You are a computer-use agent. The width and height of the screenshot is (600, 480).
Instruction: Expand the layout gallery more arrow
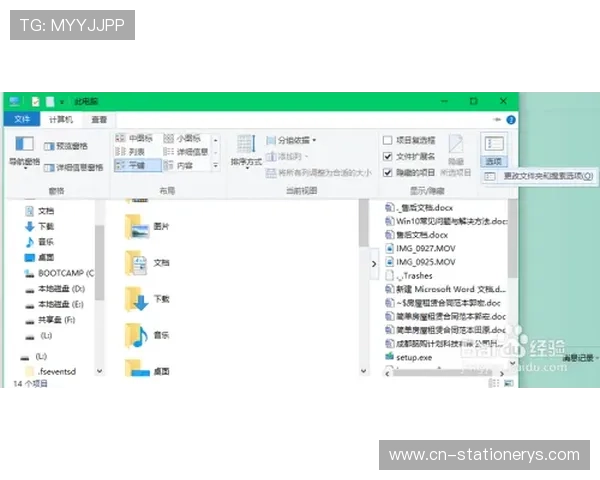pyautogui.click(x=215, y=166)
